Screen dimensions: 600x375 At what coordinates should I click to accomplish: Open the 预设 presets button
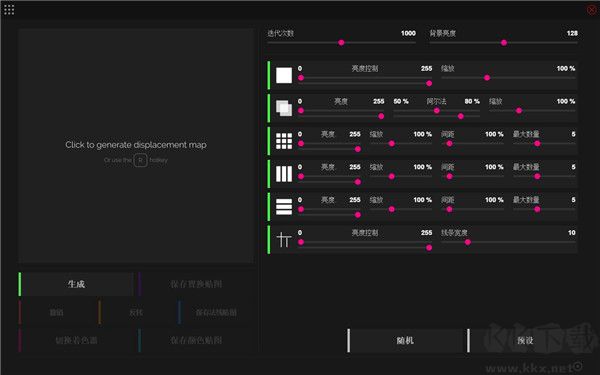pyautogui.click(x=525, y=340)
